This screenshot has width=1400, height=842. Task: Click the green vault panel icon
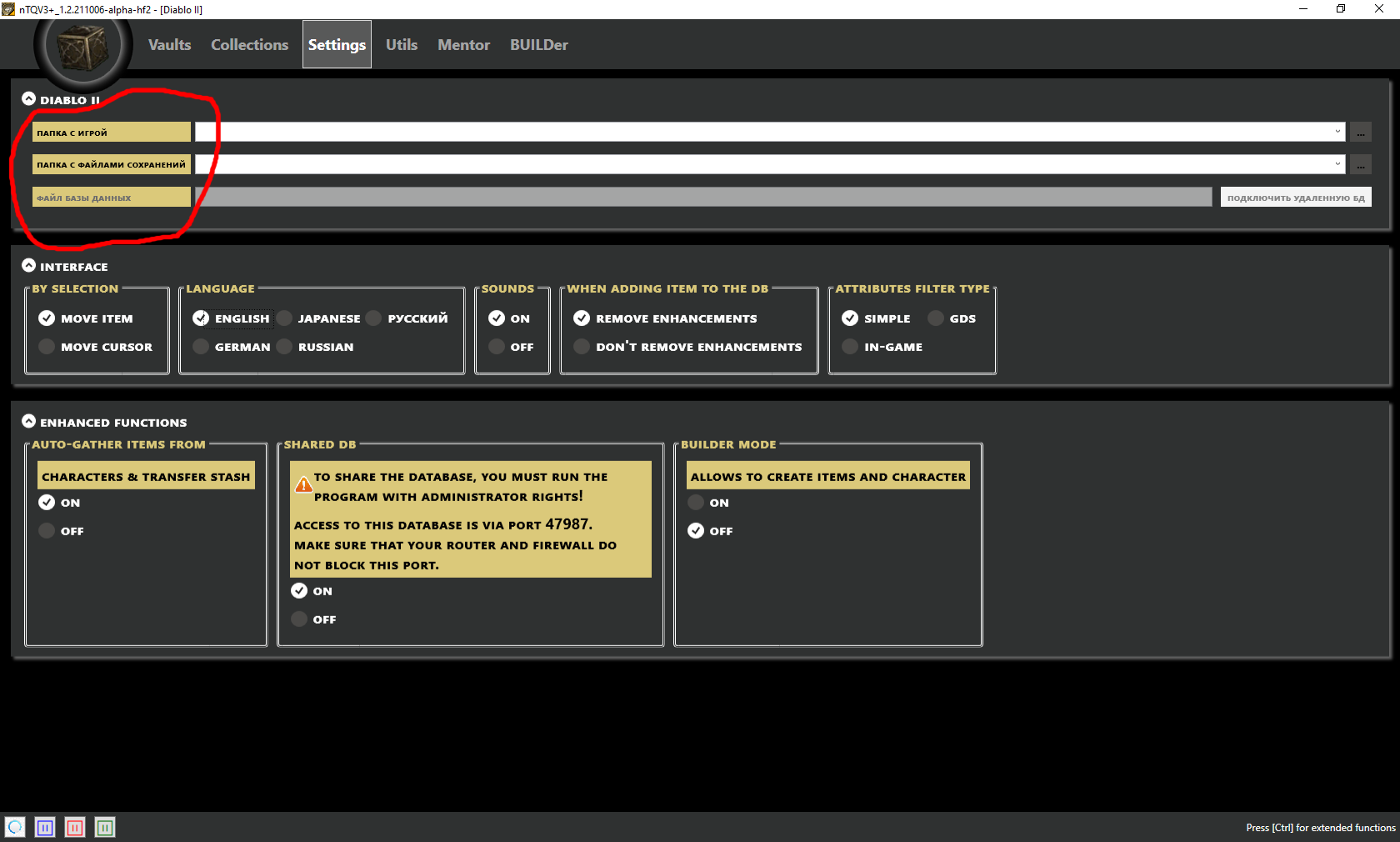point(105,827)
